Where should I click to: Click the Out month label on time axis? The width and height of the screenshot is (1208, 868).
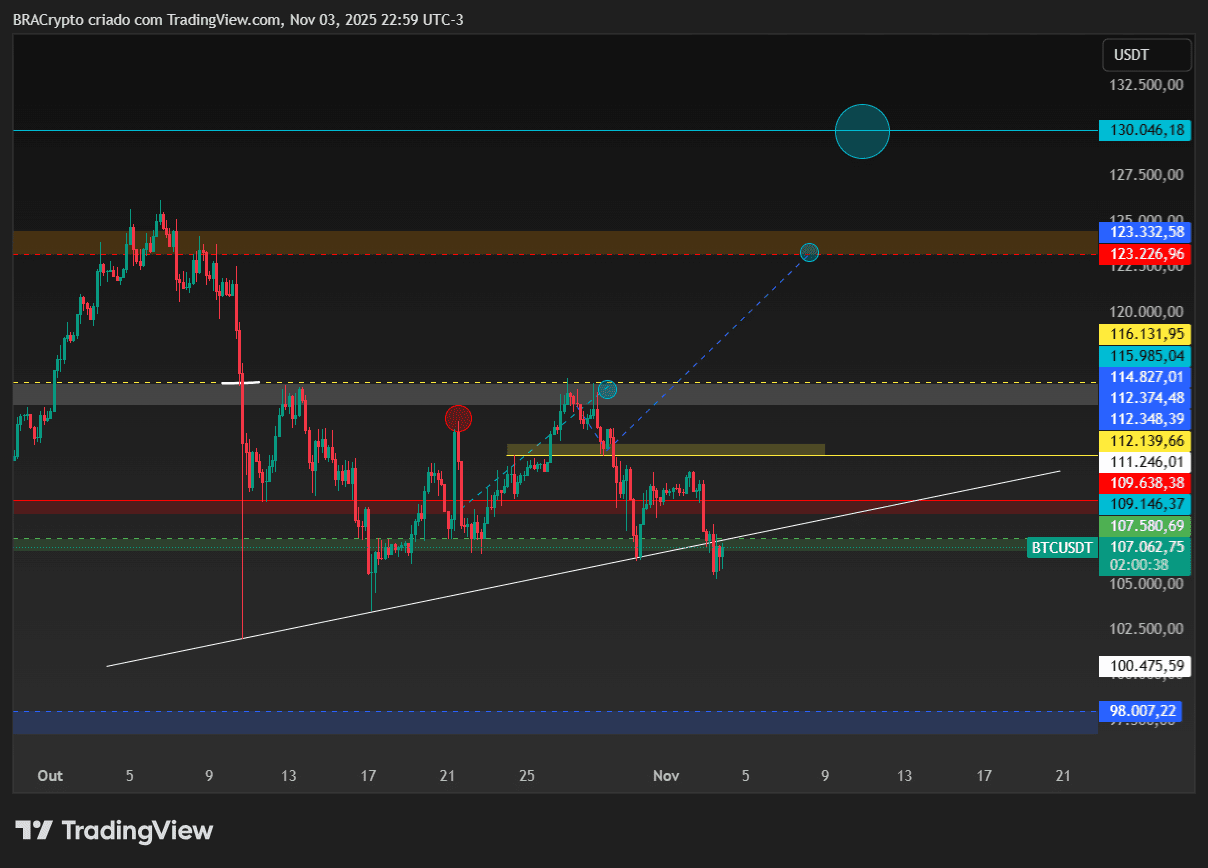coord(50,776)
